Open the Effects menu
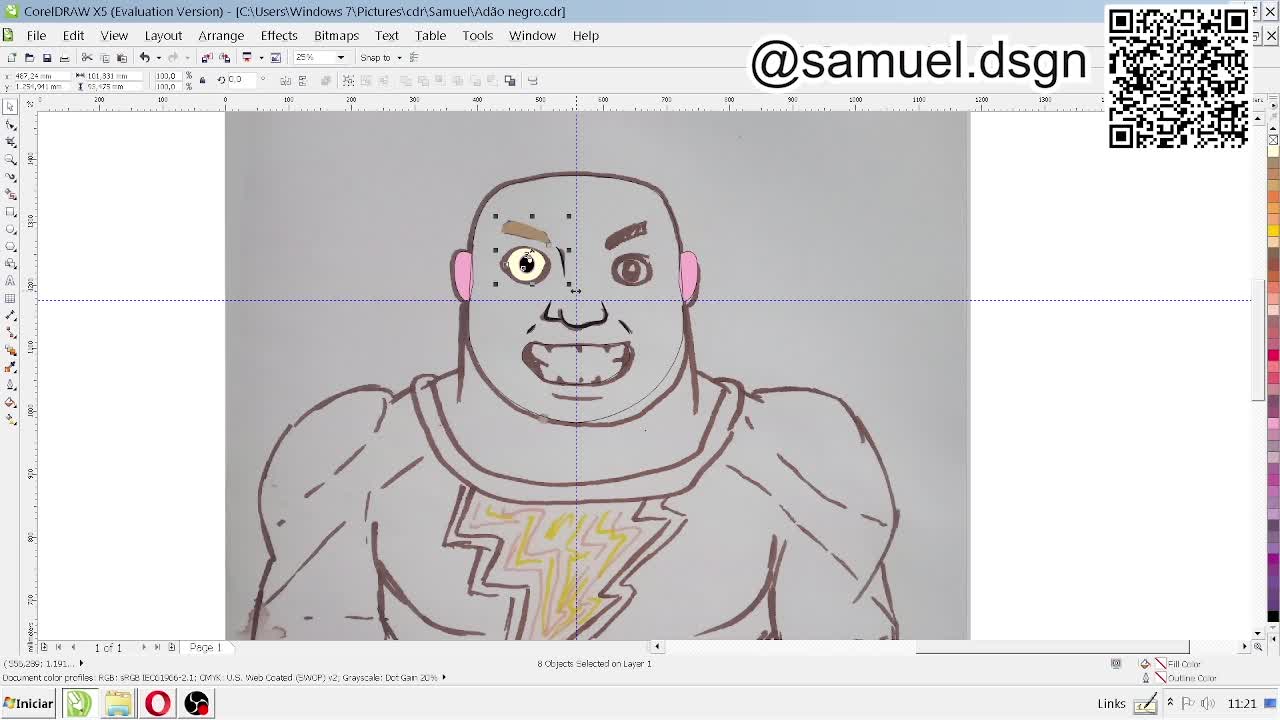 click(279, 35)
